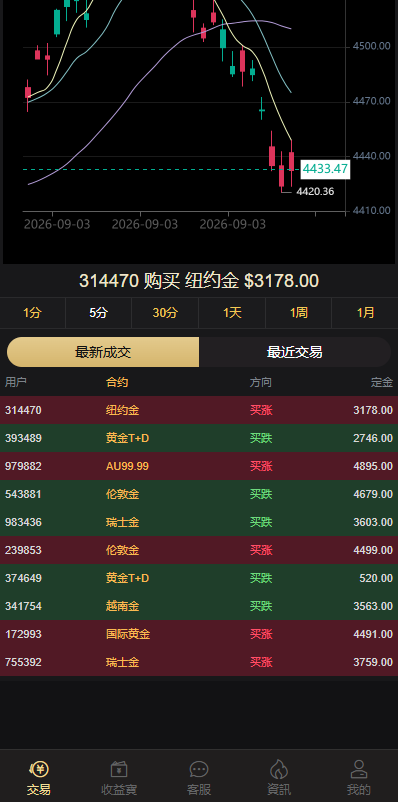Click 买涨 direction for user 979882
The width and height of the screenshot is (398, 802).
coord(261,466)
